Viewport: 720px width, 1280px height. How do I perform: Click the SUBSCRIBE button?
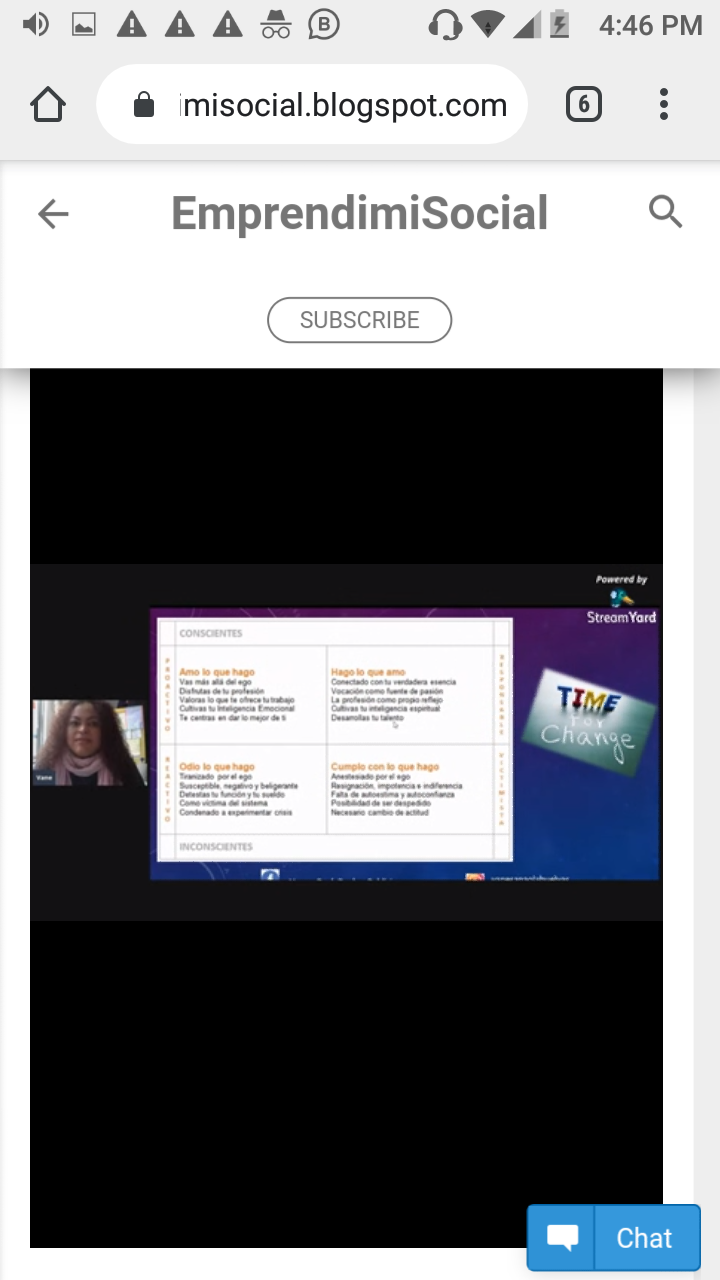(x=360, y=320)
